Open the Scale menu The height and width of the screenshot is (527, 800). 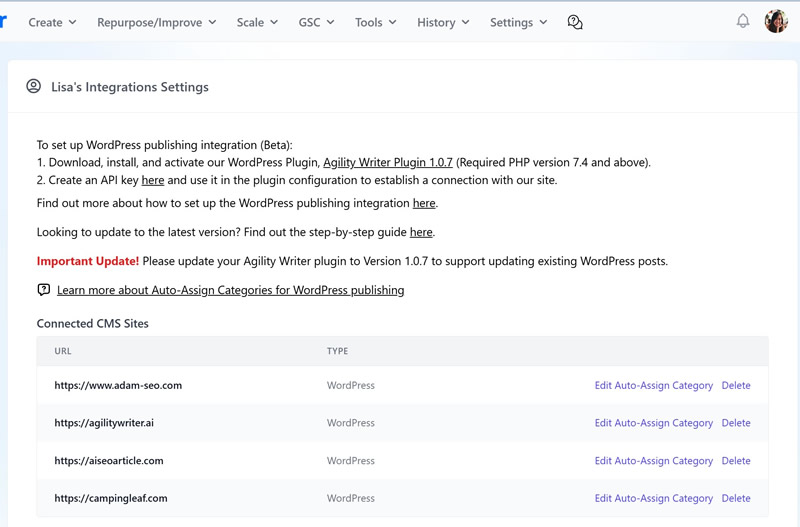[257, 22]
